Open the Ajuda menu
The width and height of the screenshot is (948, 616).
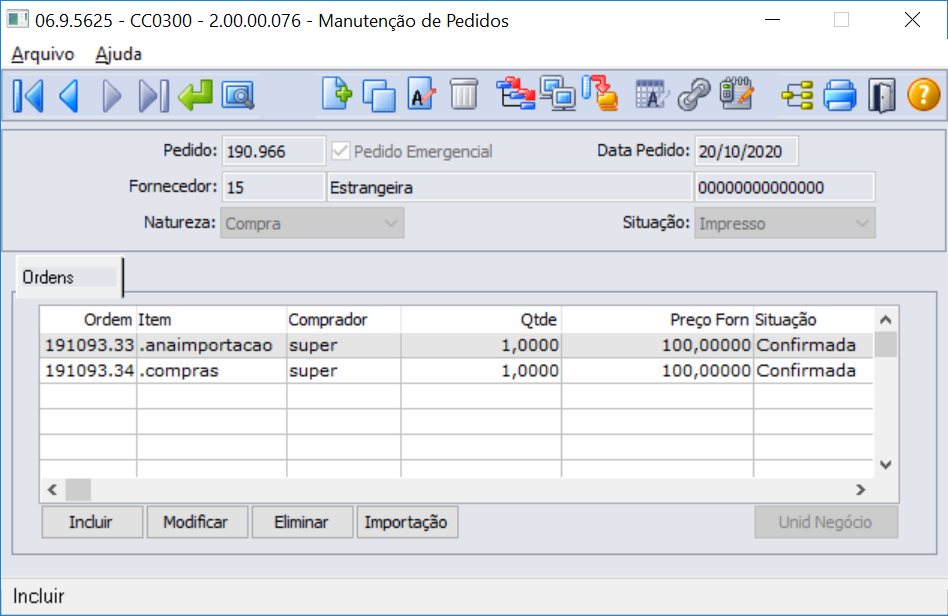tap(118, 54)
